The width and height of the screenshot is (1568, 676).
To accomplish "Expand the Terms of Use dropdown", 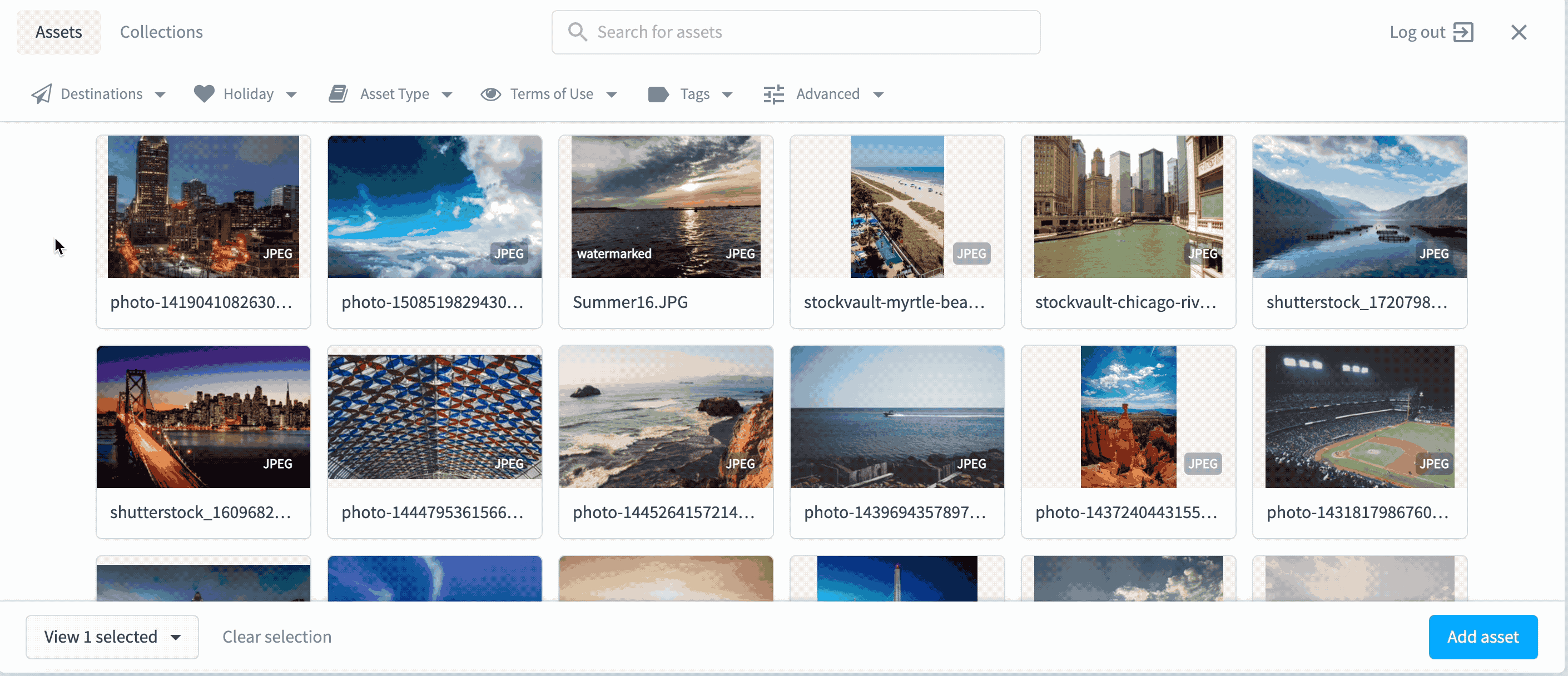I will point(612,95).
